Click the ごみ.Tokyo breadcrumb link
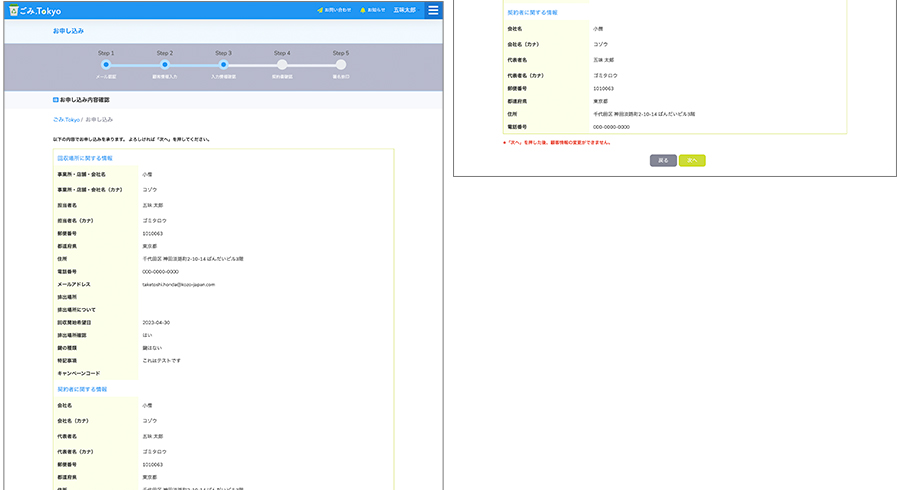This screenshot has width=900, height=490. pyautogui.click(x=66, y=119)
